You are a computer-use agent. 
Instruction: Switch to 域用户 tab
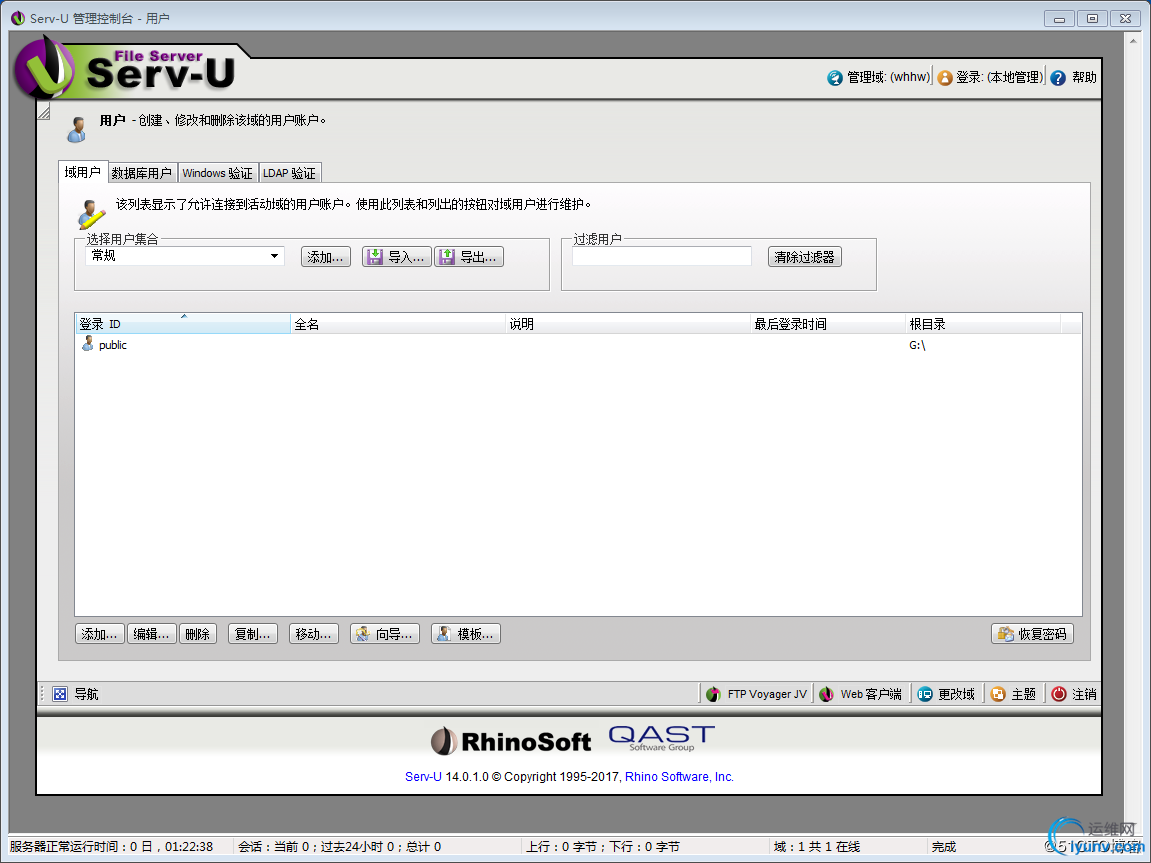tap(83, 172)
